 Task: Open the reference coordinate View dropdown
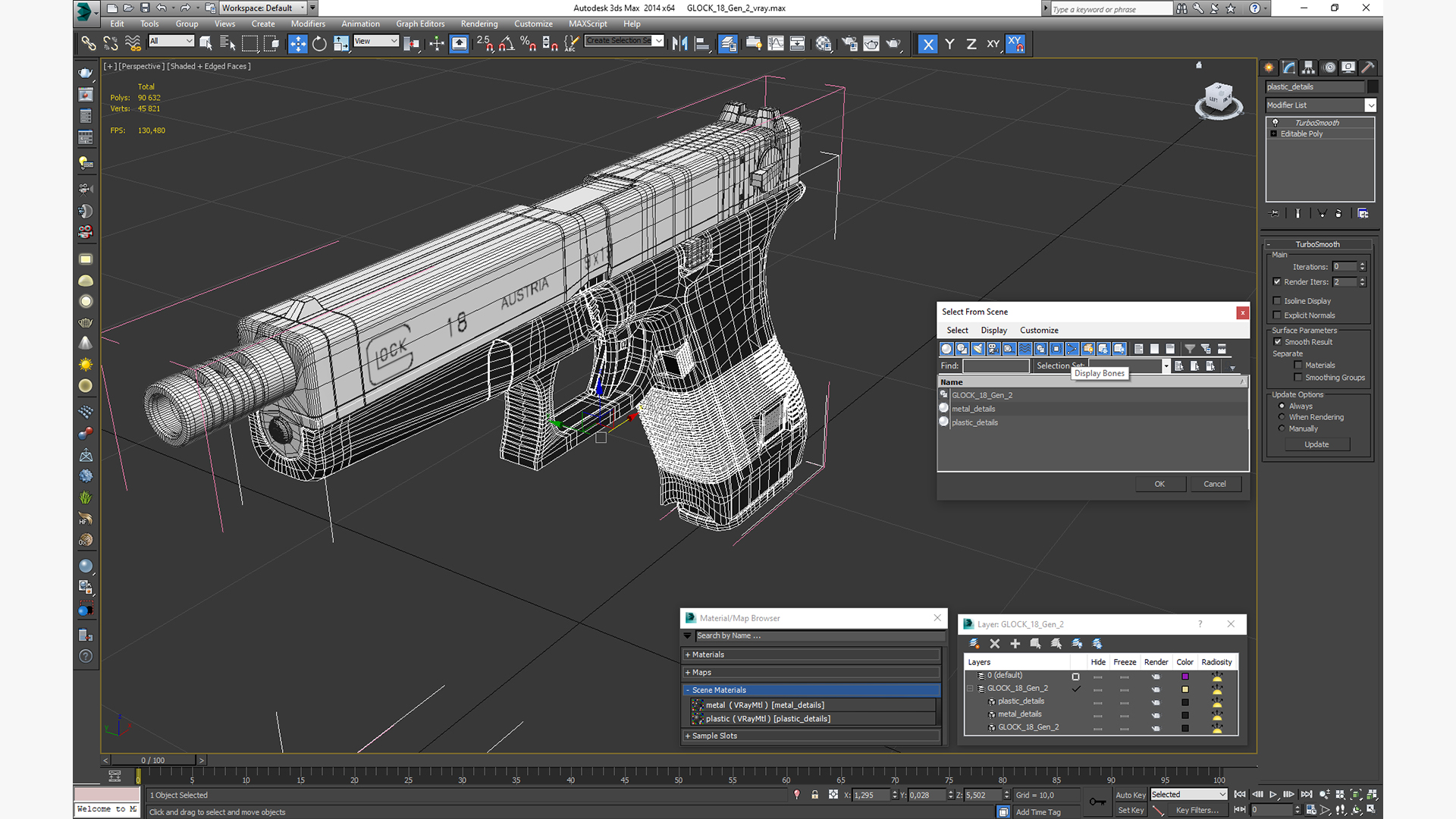(376, 41)
